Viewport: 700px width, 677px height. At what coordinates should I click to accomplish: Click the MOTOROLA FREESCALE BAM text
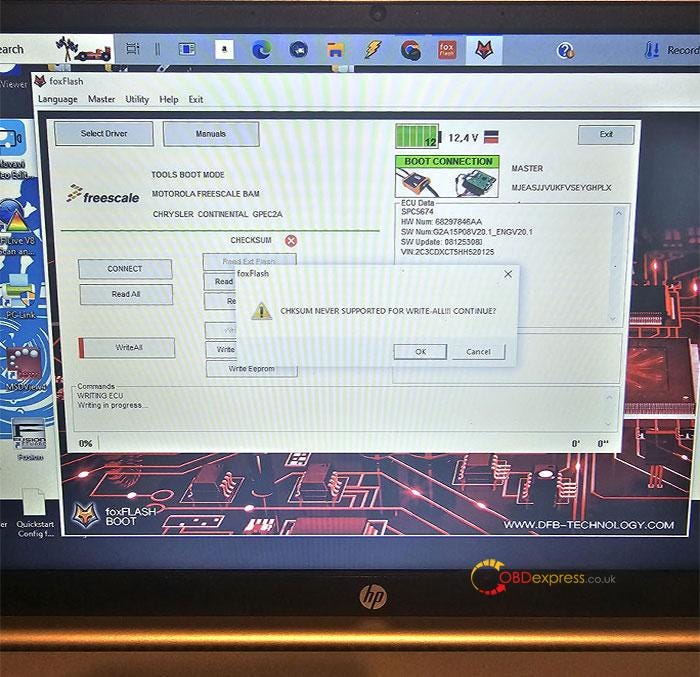point(205,194)
